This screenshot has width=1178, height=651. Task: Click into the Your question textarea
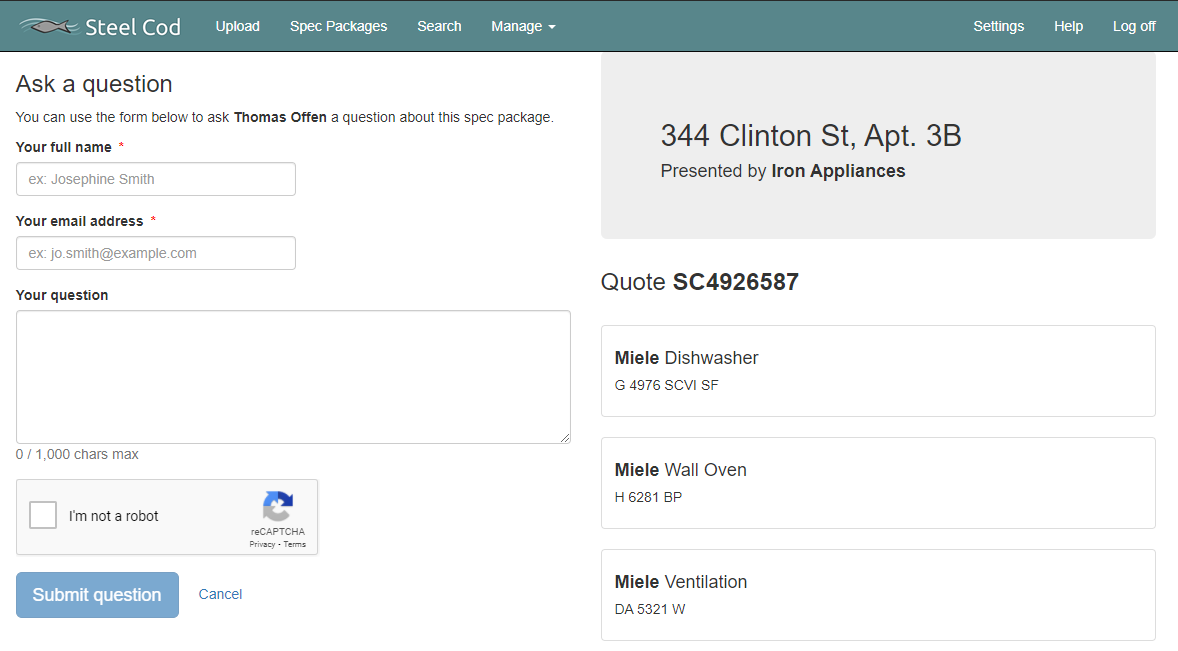click(x=293, y=377)
